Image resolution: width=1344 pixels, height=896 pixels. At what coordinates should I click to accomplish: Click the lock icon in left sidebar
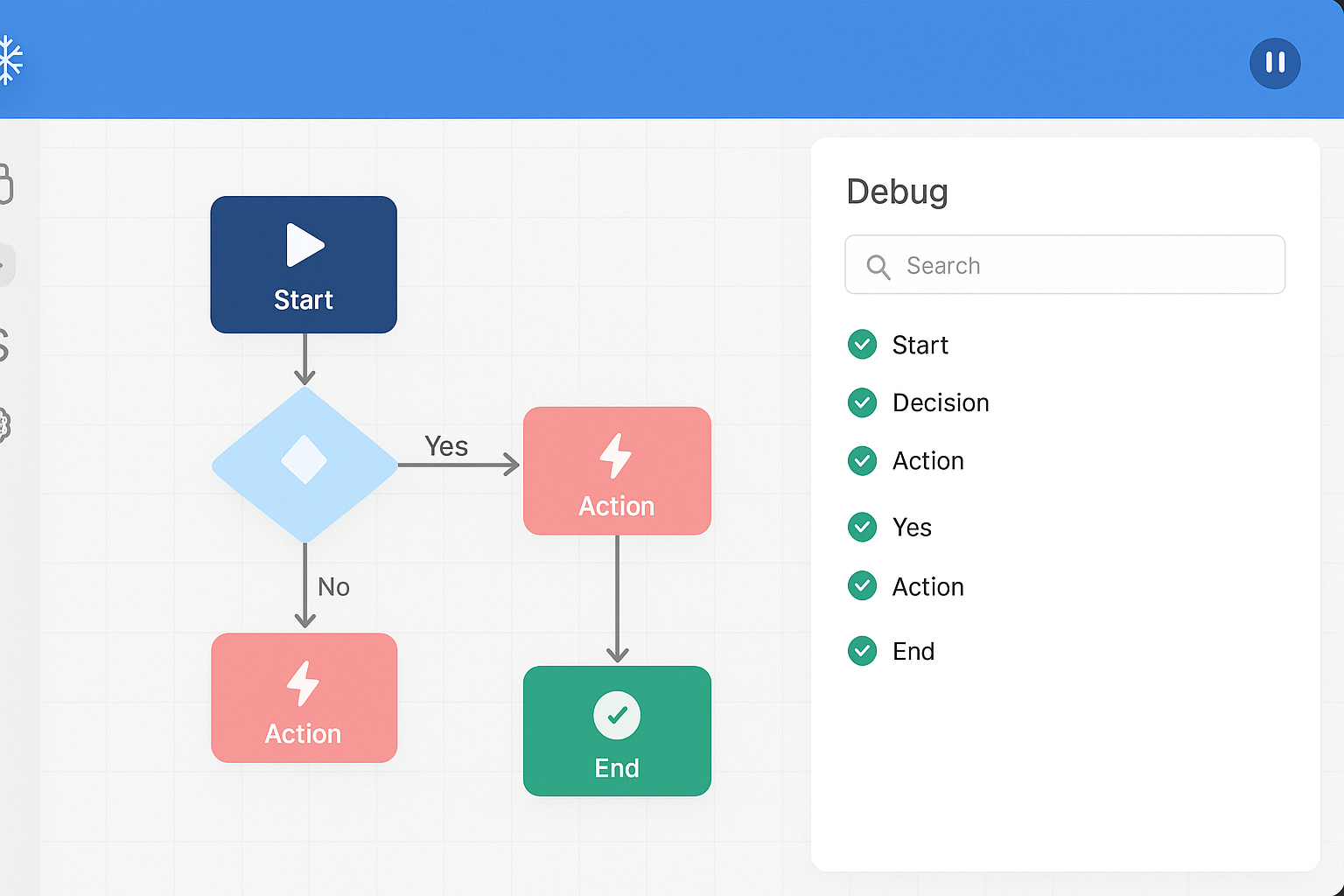(x=4, y=184)
